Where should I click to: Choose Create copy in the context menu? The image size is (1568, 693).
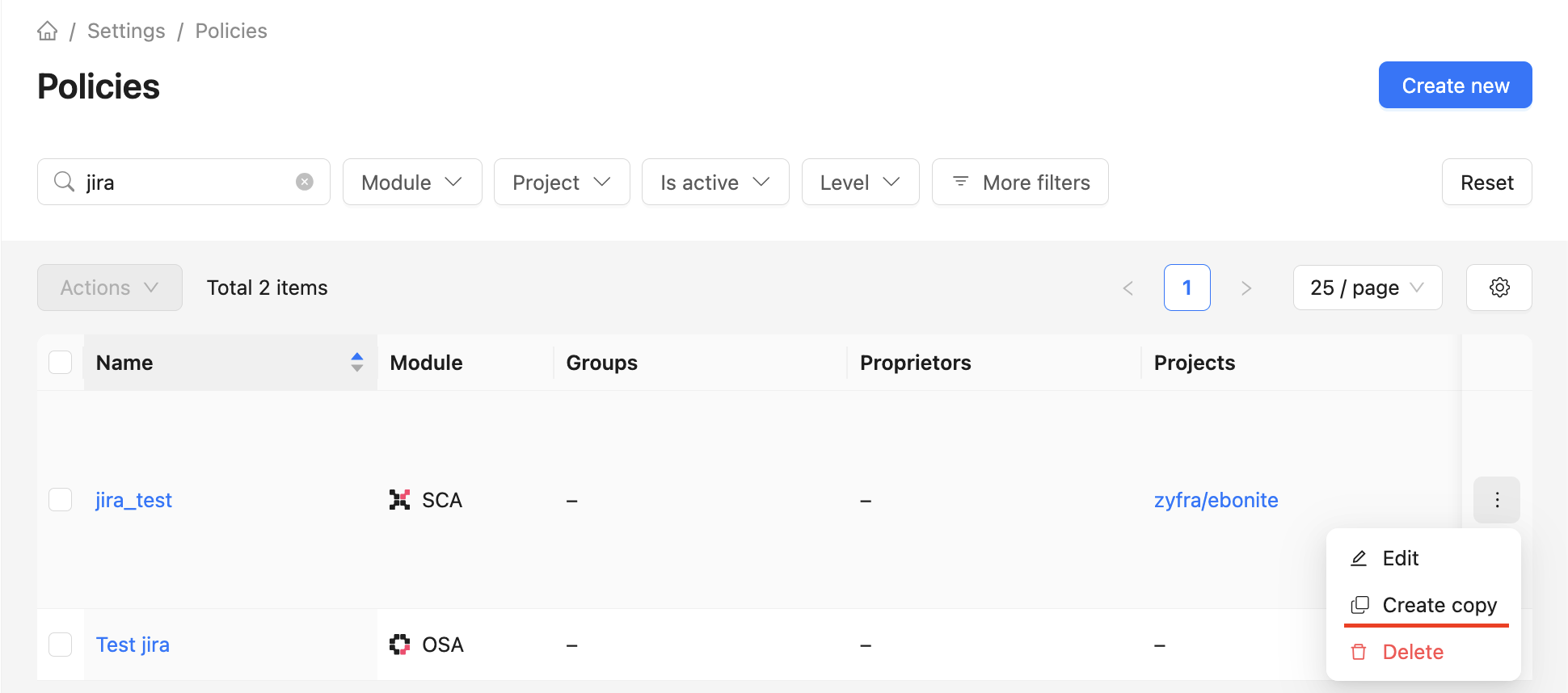[x=1423, y=605]
